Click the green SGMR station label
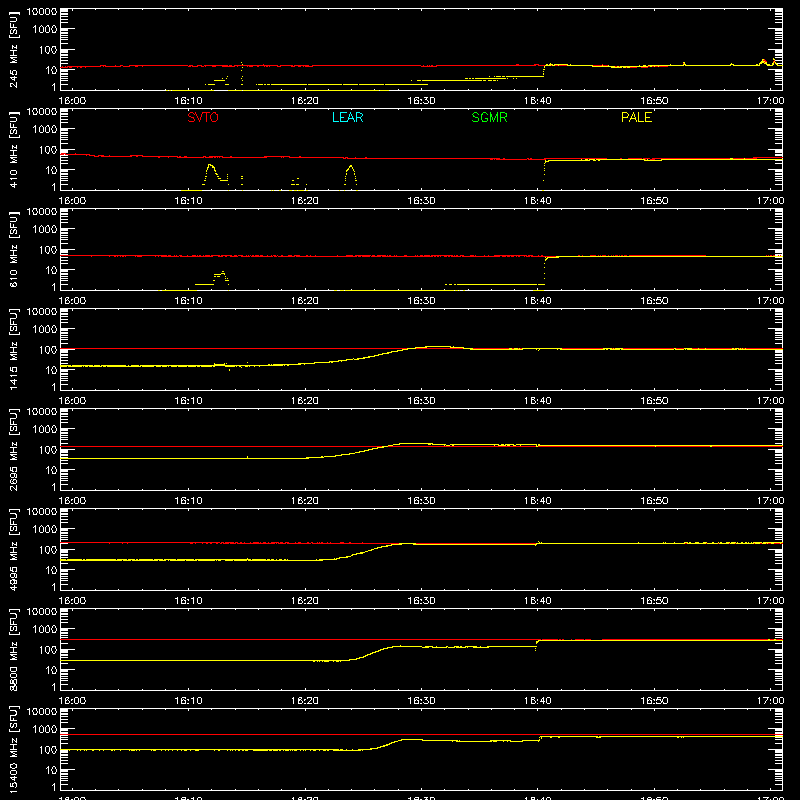Viewport: 800px width, 800px height. [489, 117]
